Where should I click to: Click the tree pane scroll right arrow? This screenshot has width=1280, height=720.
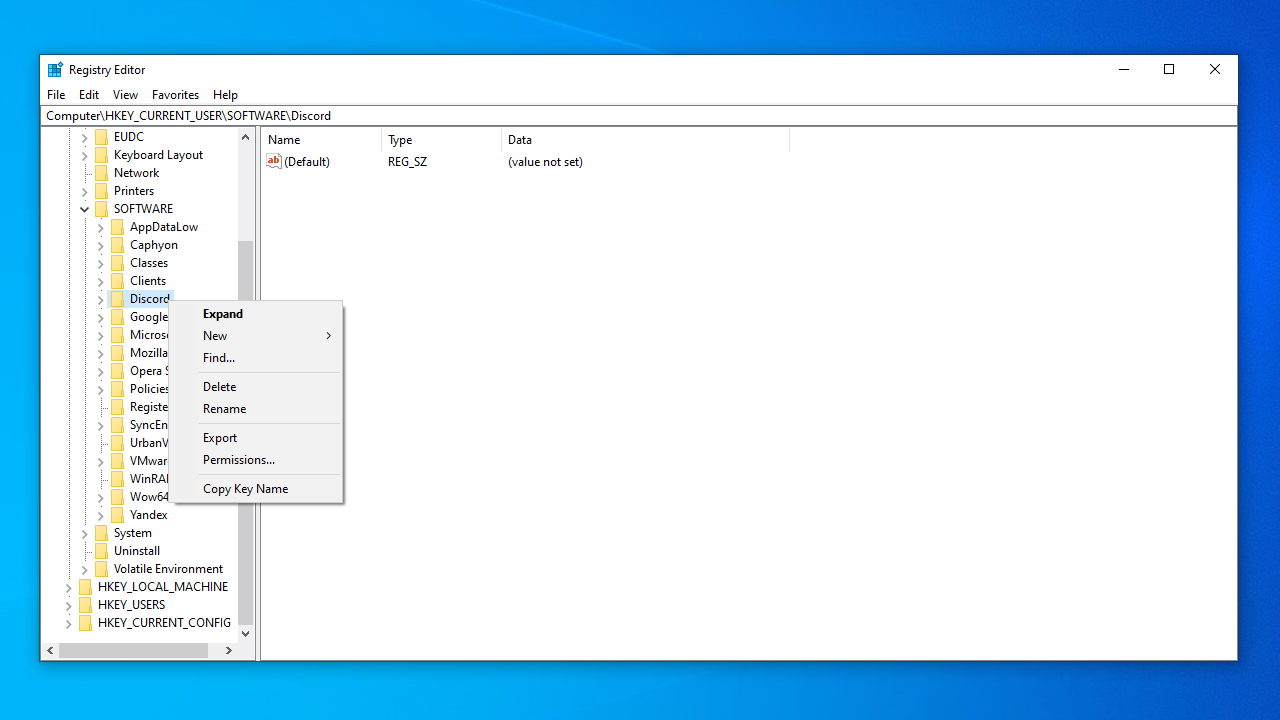click(x=229, y=650)
